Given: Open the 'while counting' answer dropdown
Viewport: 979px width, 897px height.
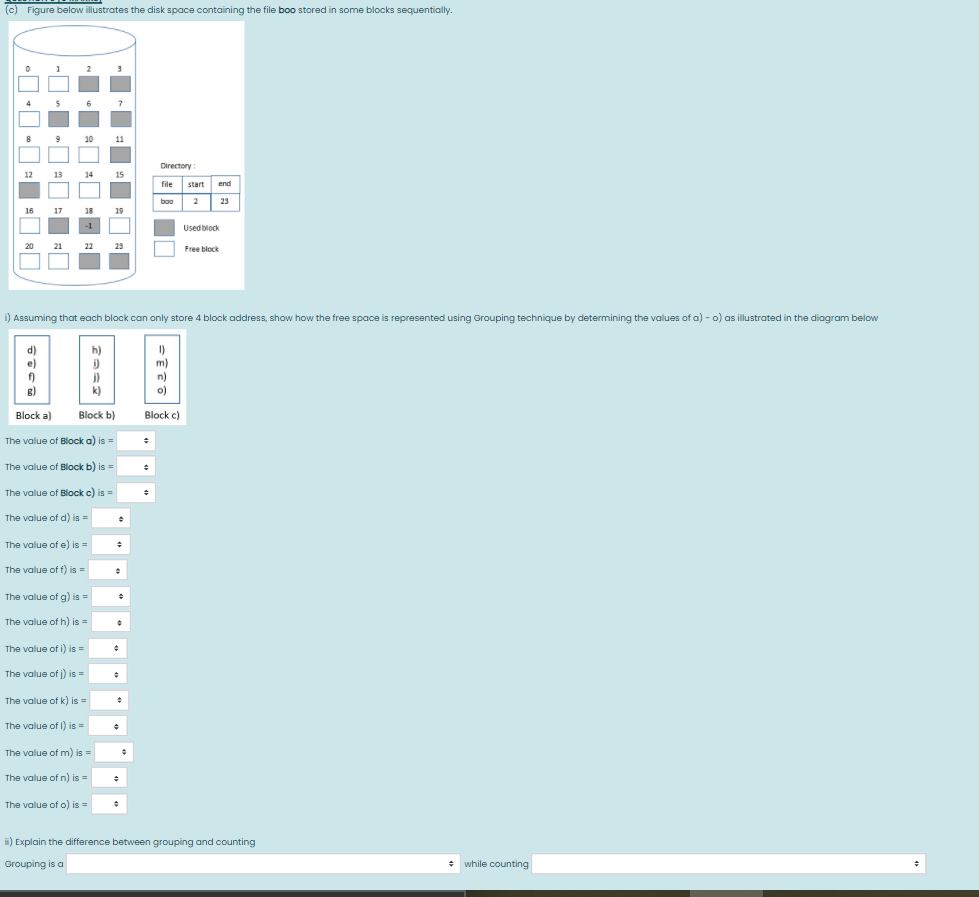Looking at the screenshot, I should (727, 862).
